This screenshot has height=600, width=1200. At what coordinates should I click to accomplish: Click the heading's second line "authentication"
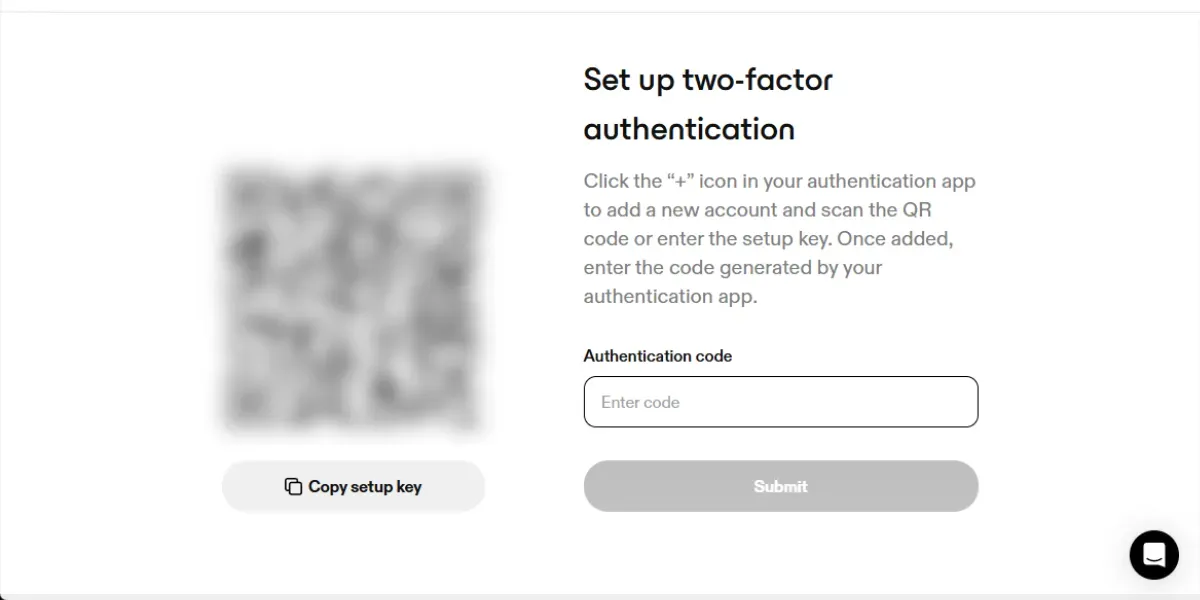(x=689, y=129)
